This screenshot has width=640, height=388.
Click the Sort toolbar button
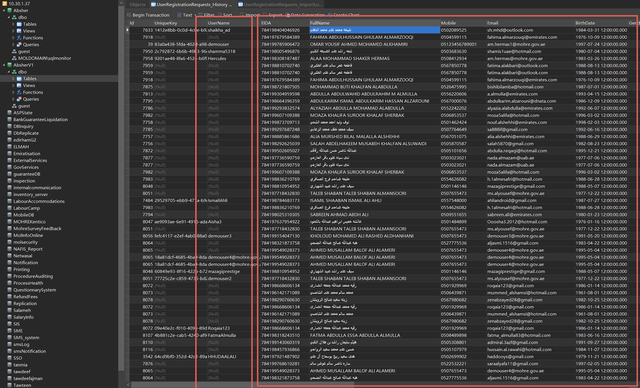point(224,15)
